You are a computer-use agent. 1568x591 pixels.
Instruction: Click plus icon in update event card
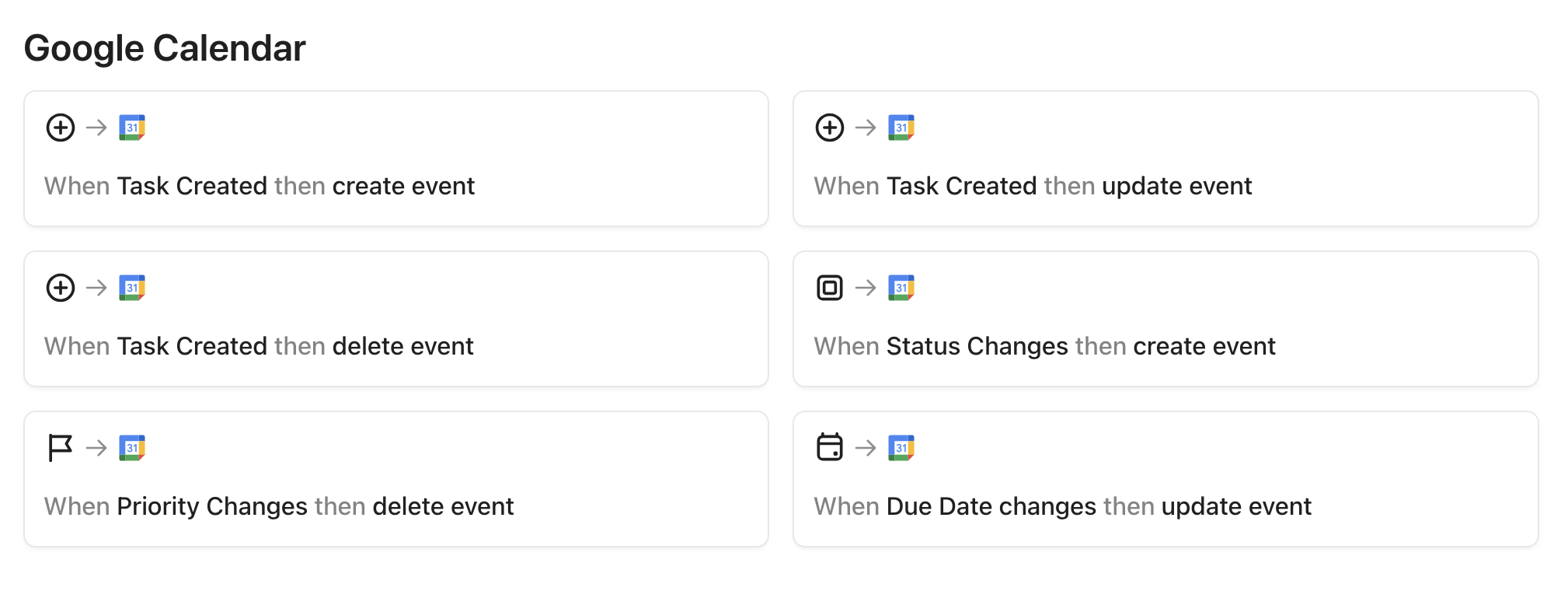pos(830,128)
